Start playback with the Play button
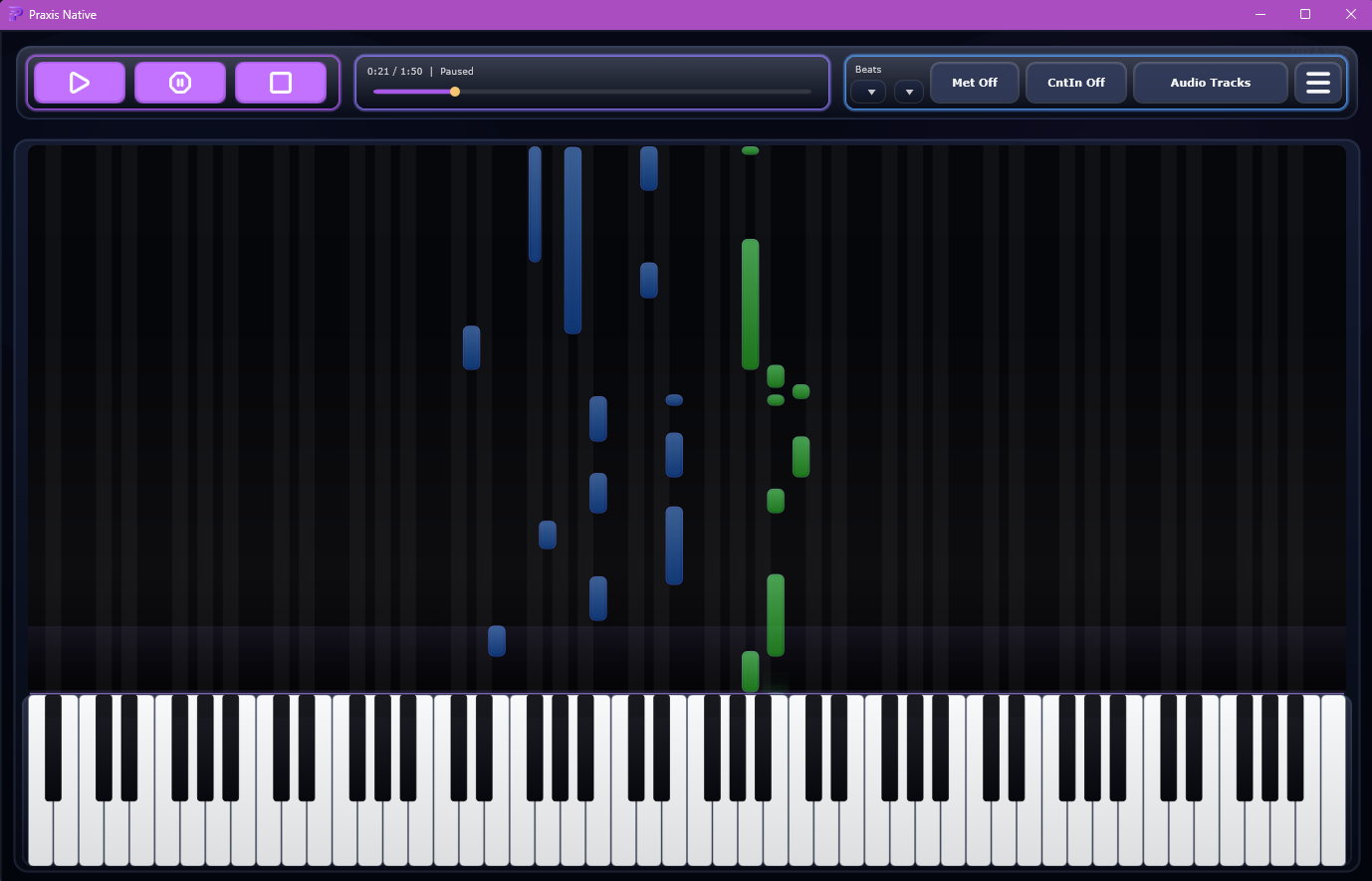The width and height of the screenshot is (1372, 881). (x=80, y=83)
